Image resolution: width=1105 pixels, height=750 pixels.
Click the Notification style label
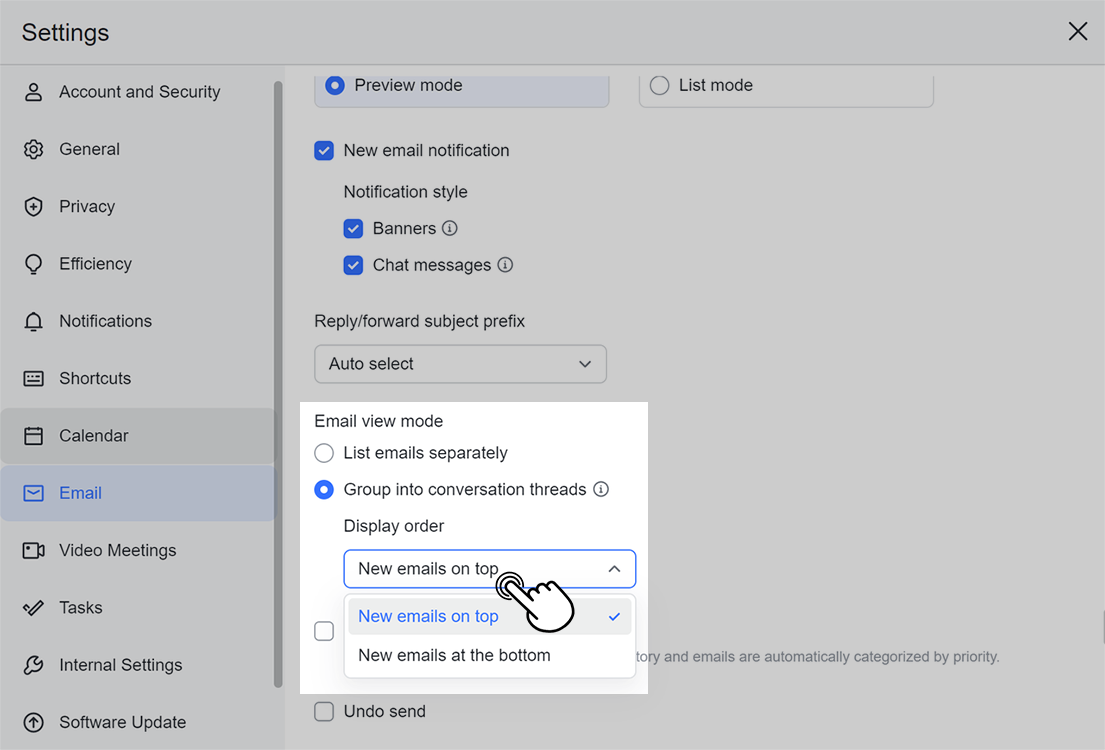tap(405, 192)
